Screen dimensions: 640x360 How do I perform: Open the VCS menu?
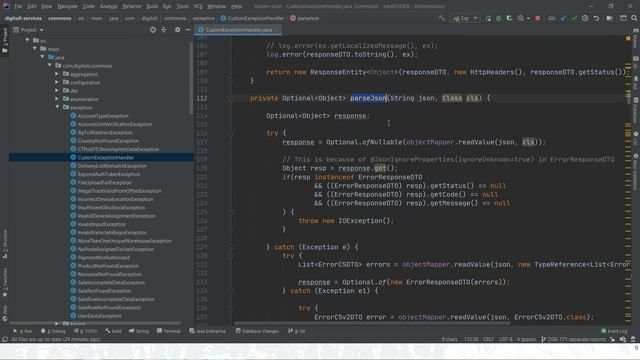198,6
